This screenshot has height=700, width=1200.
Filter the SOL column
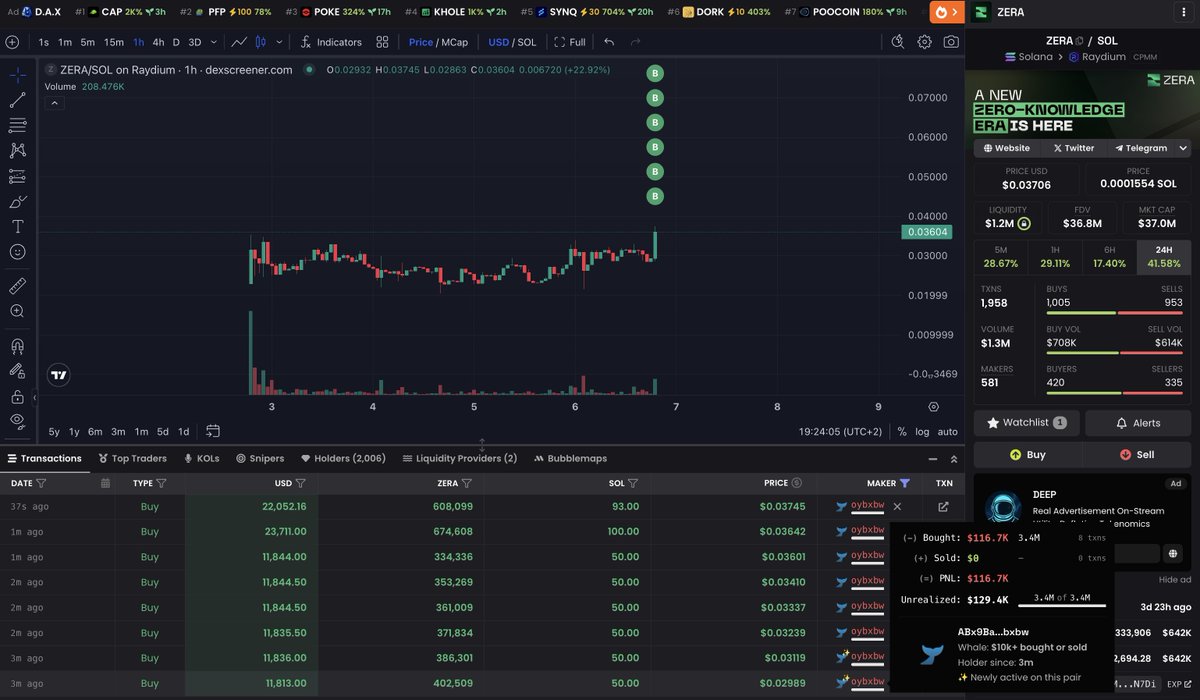[x=633, y=483]
